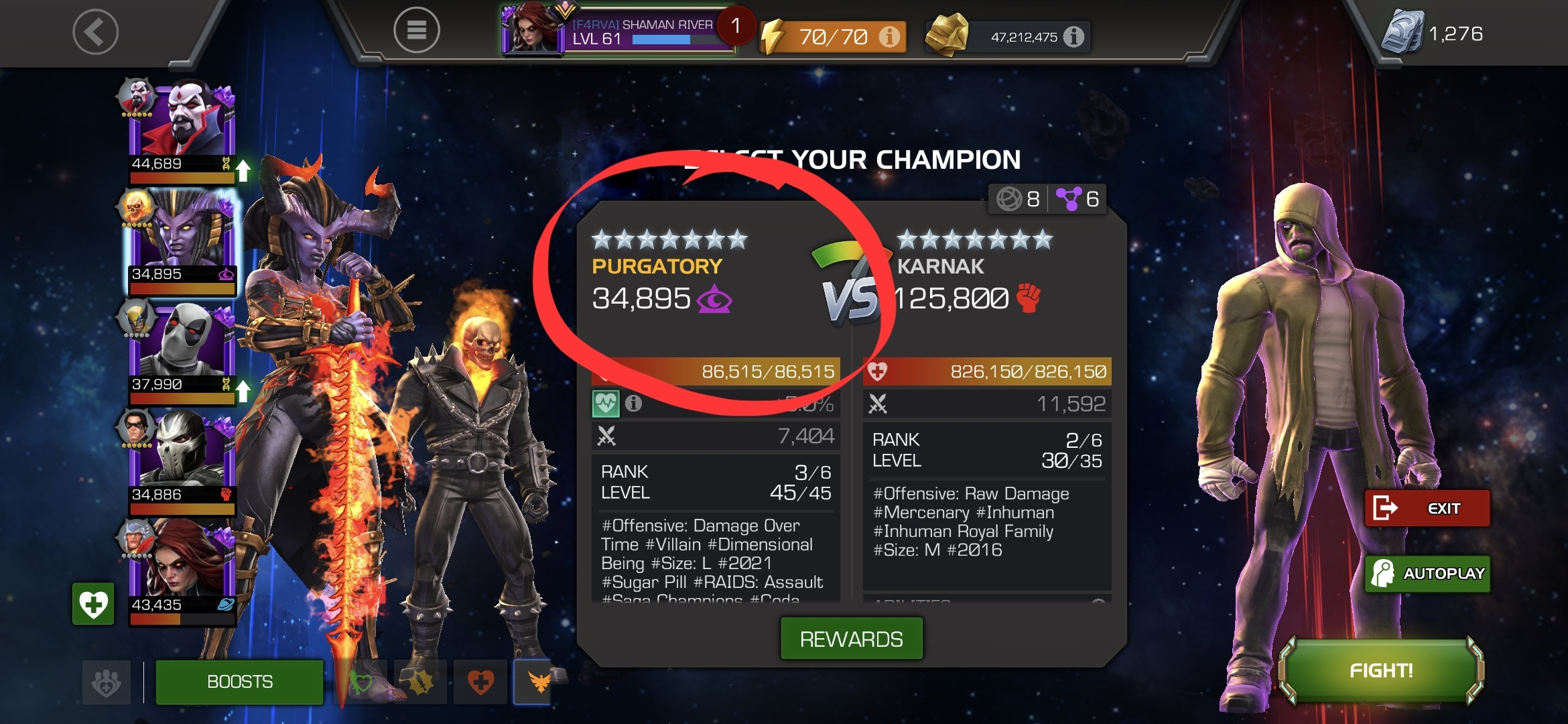This screenshot has width=1568, height=724.
Task: Tap the units currency icon showing 1,276
Action: [x=1402, y=32]
